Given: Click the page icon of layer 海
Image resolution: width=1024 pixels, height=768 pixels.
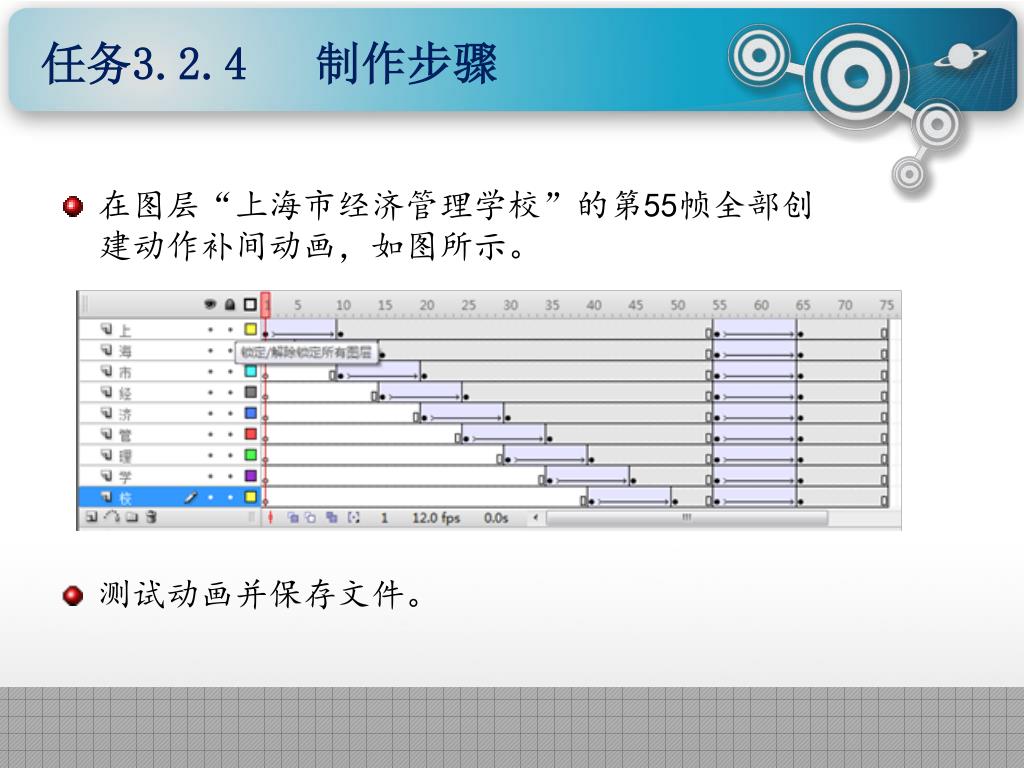Looking at the screenshot, I should coord(106,350).
